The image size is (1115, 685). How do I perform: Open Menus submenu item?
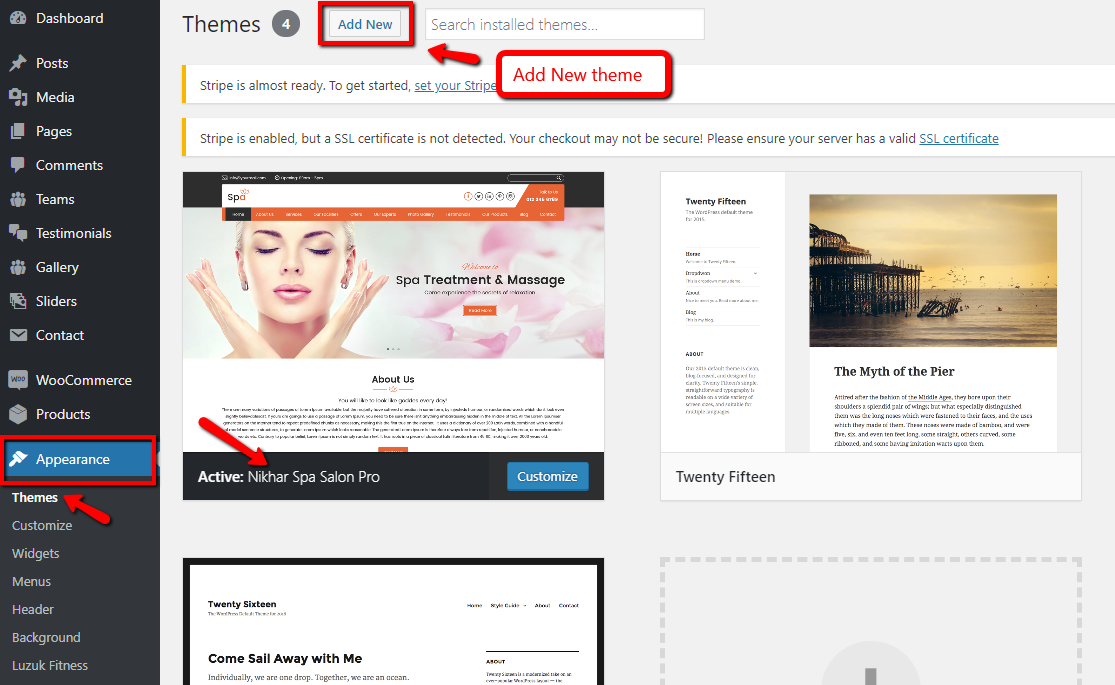tap(31, 582)
